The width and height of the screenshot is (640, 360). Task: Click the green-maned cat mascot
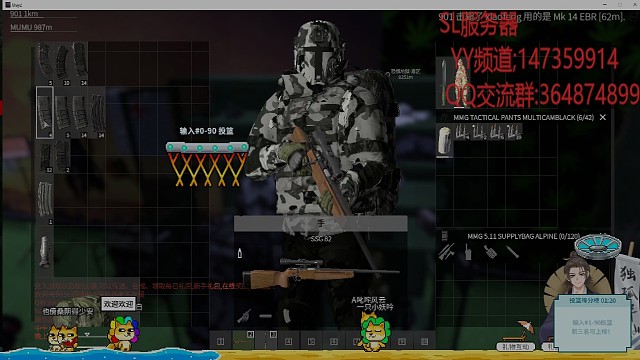[374, 334]
